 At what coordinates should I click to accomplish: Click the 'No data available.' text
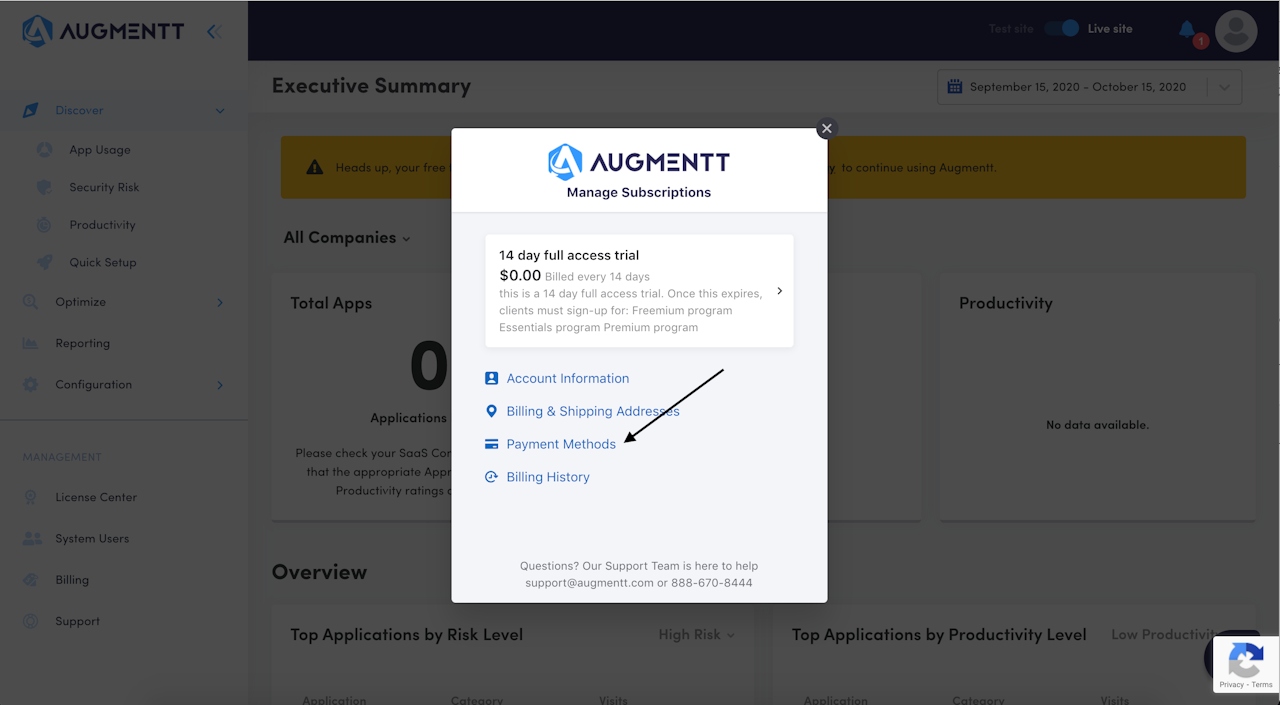pos(1097,425)
